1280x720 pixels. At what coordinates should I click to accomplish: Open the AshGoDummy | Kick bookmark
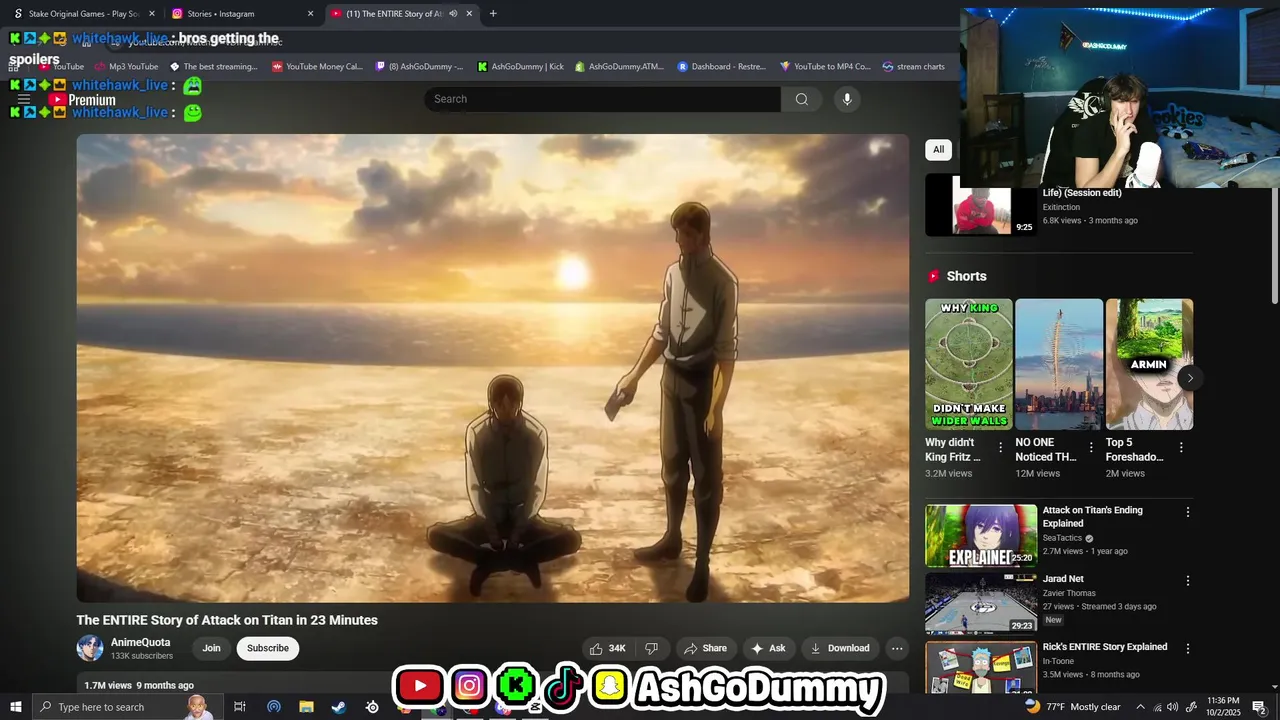[520, 67]
